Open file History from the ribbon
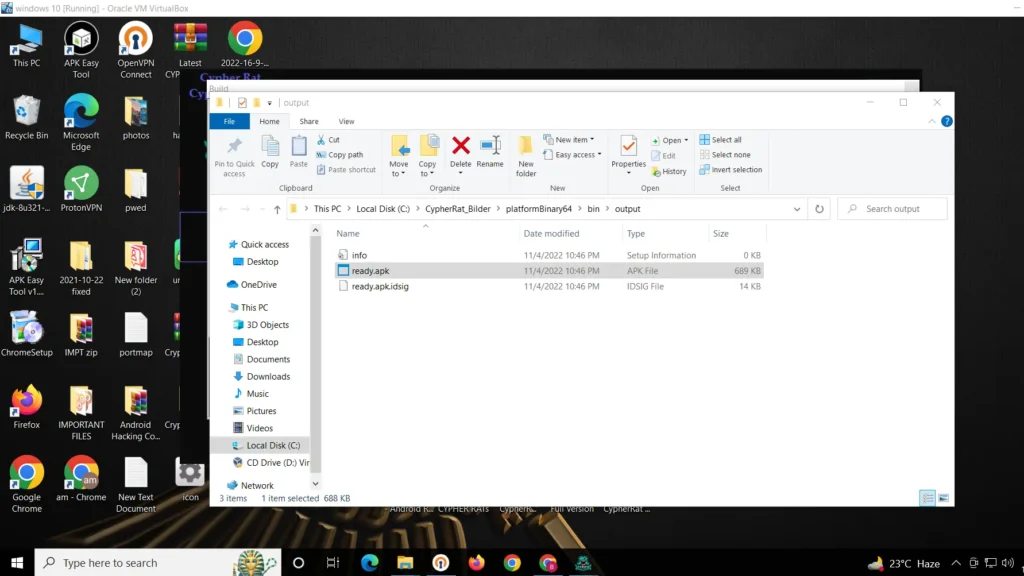Image resolution: width=1024 pixels, height=576 pixels. (669, 172)
